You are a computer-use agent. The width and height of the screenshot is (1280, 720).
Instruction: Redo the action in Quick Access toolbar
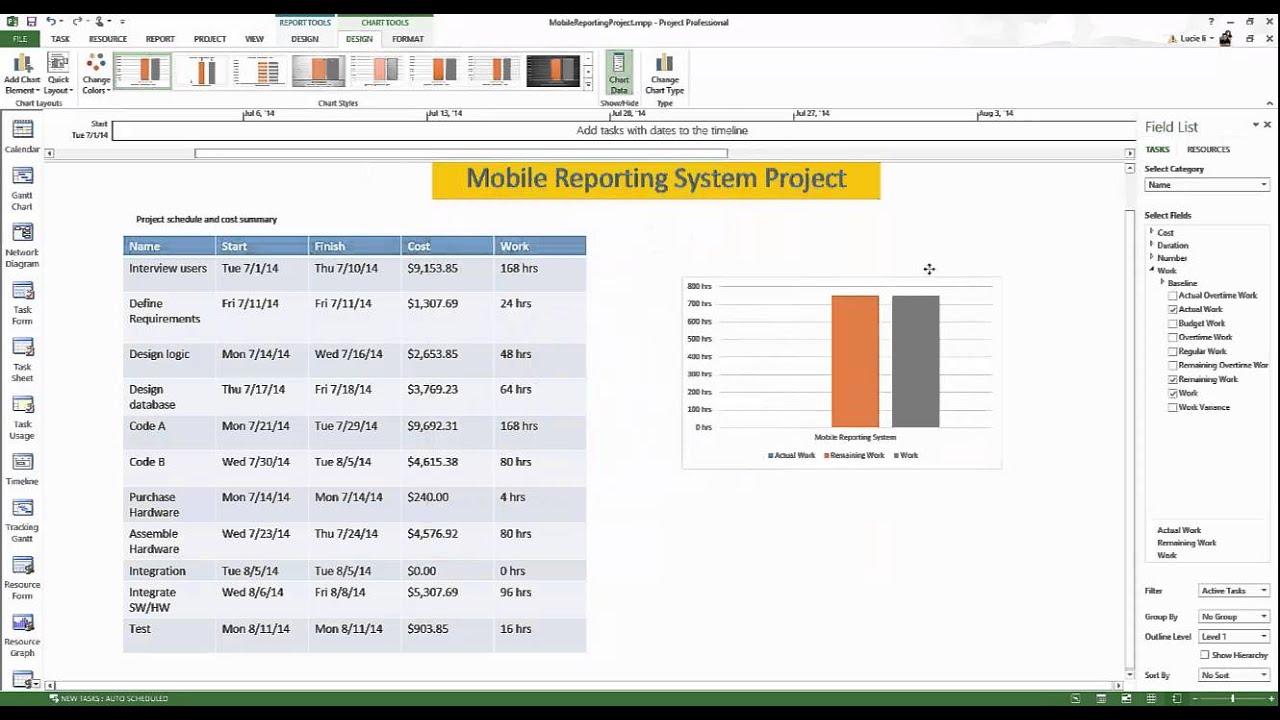76,21
